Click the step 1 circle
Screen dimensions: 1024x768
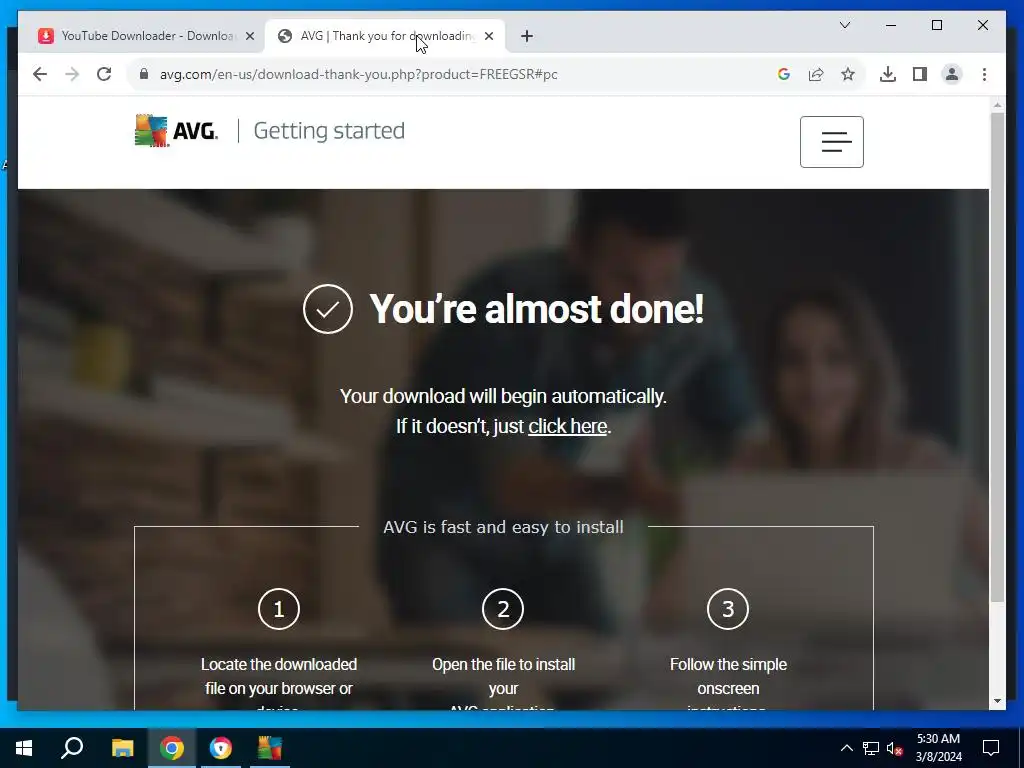pos(279,609)
